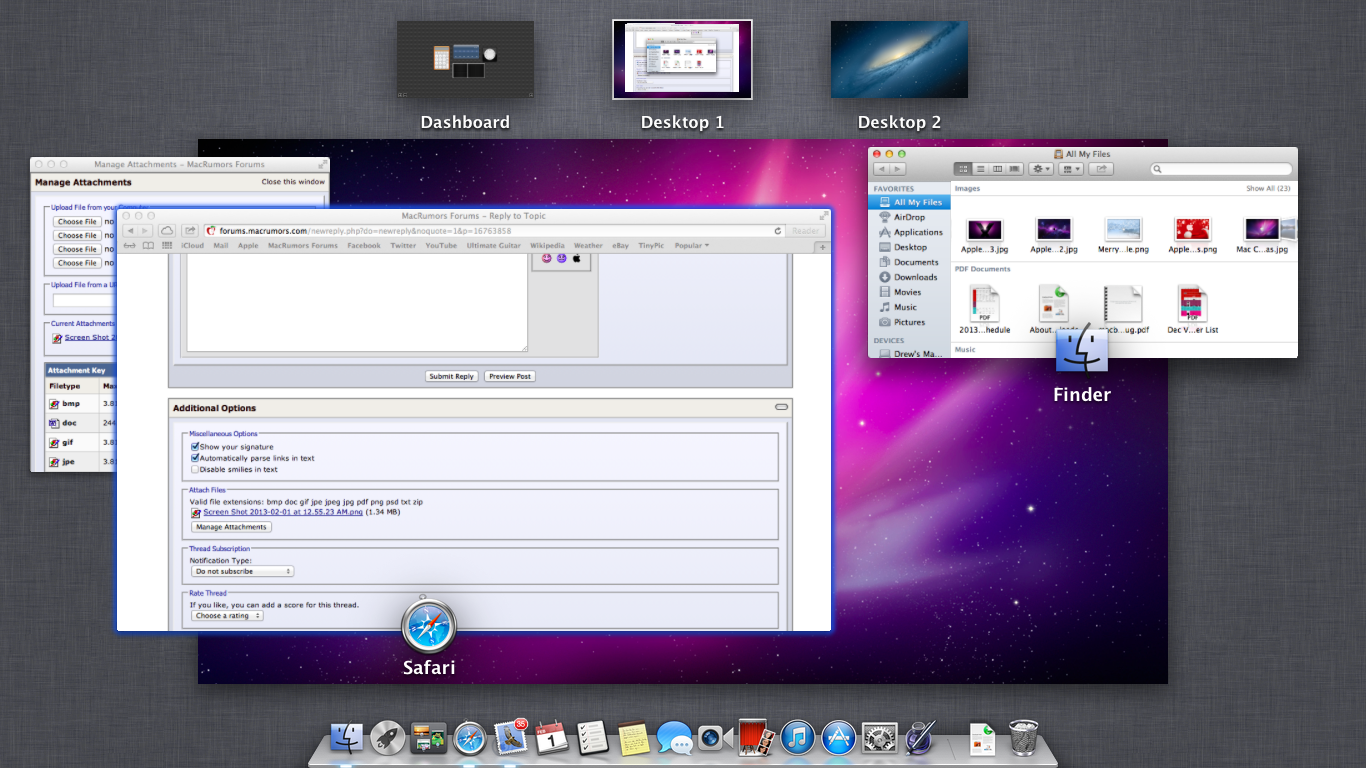Image resolution: width=1366 pixels, height=768 pixels.
Task: Show Safari bookmarks with book icon
Action: (x=148, y=245)
